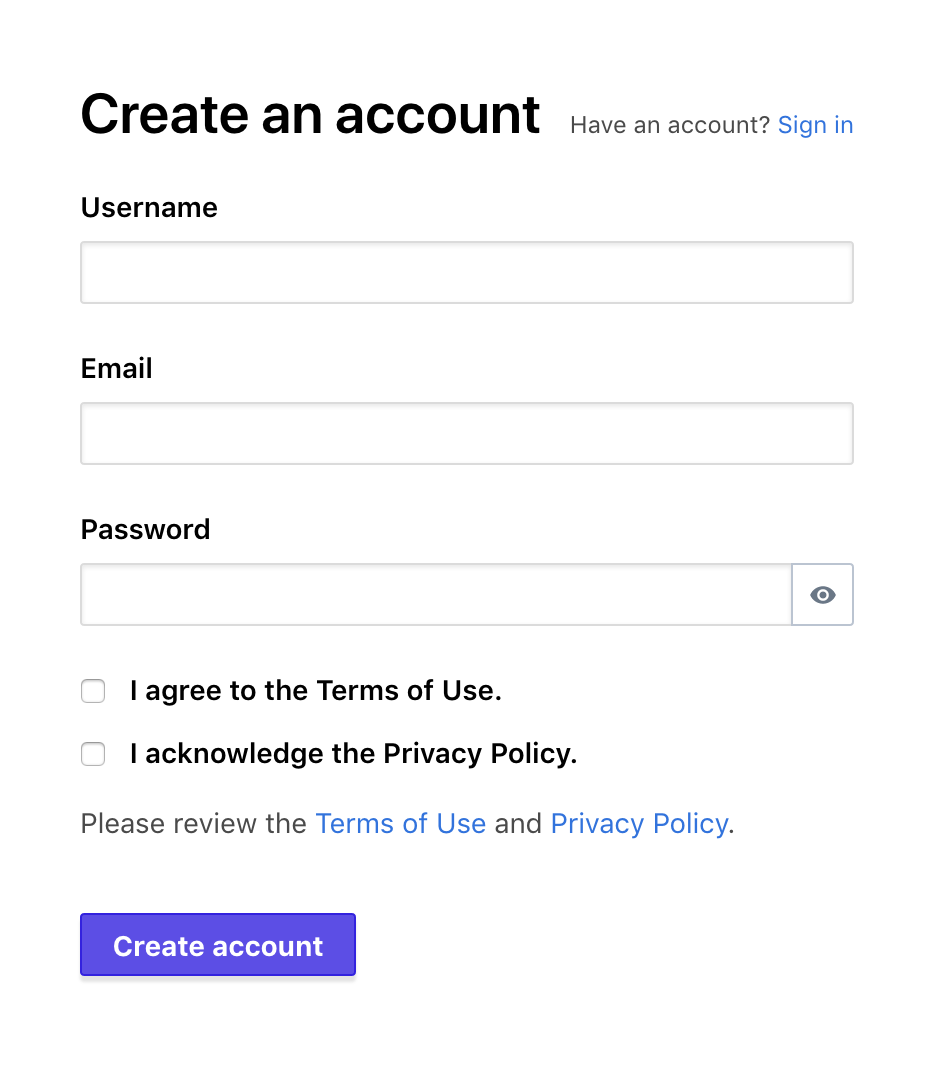Follow the Sign in link
The image size is (934, 1084).
pos(815,125)
